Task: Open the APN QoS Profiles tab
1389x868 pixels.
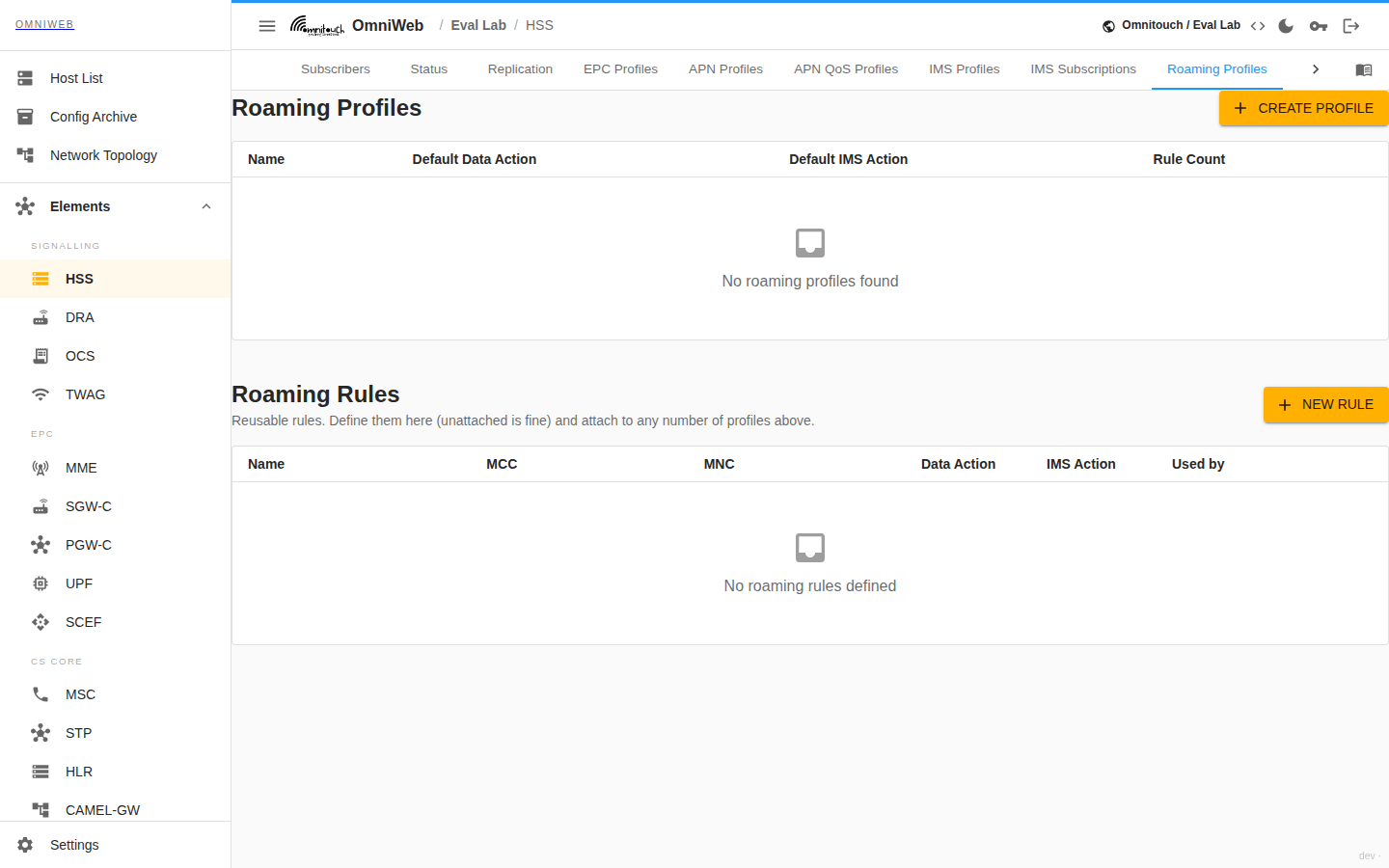Action: pyautogui.click(x=846, y=69)
